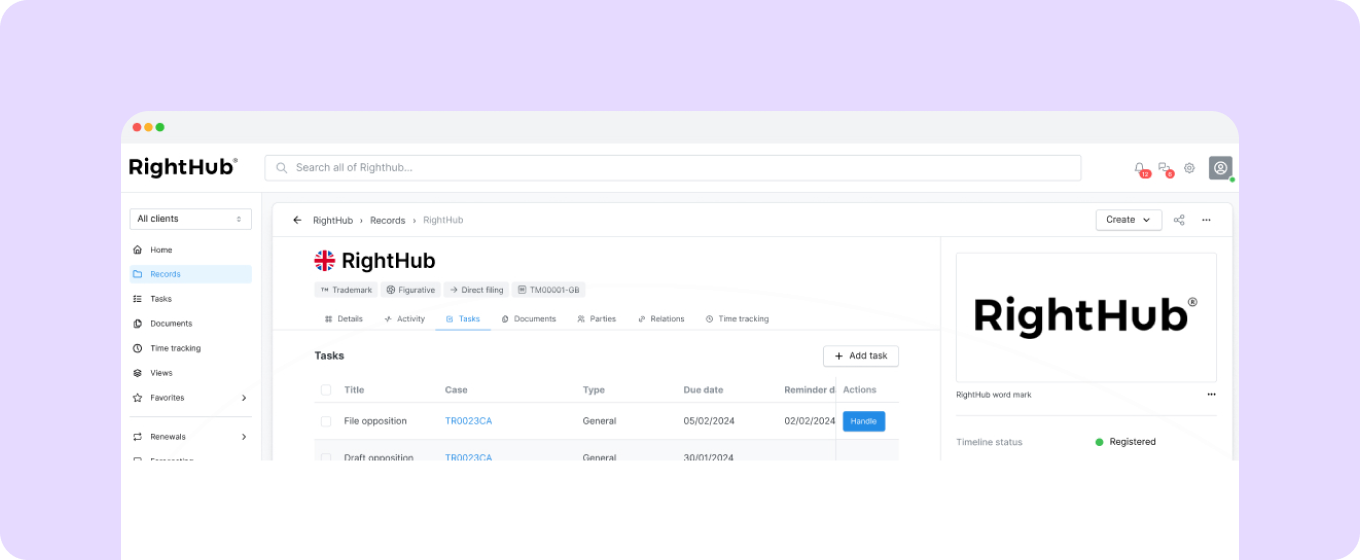Switch to the Relations tab
Image resolution: width=1360 pixels, height=560 pixels.
tap(661, 319)
